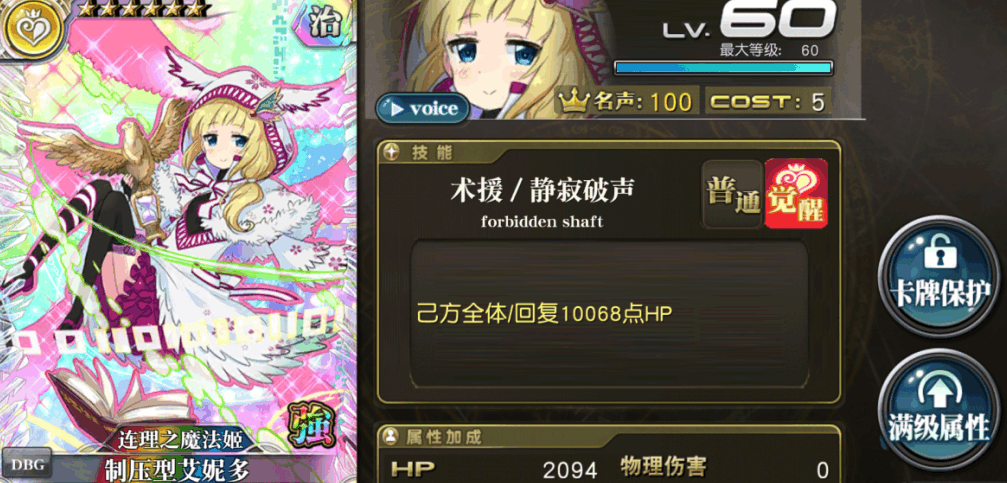Click the experience progress bar
This screenshot has width=1007, height=483.
723,68
